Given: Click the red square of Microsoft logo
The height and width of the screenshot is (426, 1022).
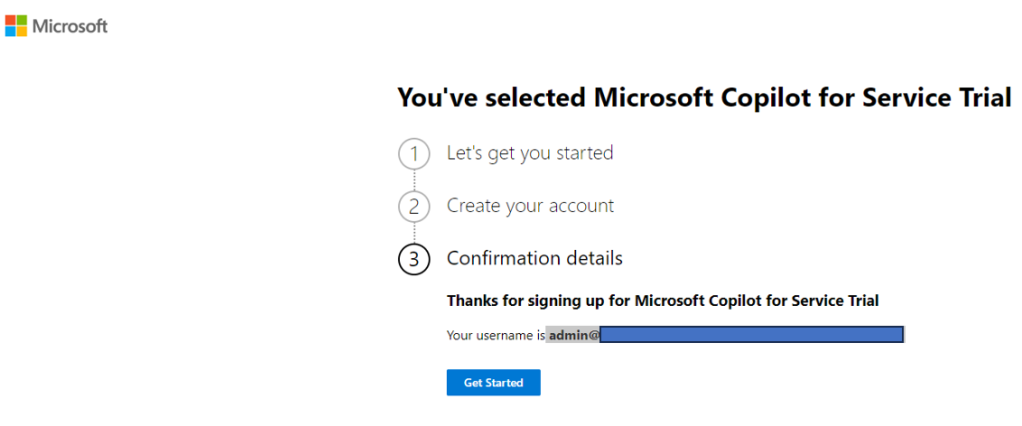Looking at the screenshot, I should coord(10,20).
